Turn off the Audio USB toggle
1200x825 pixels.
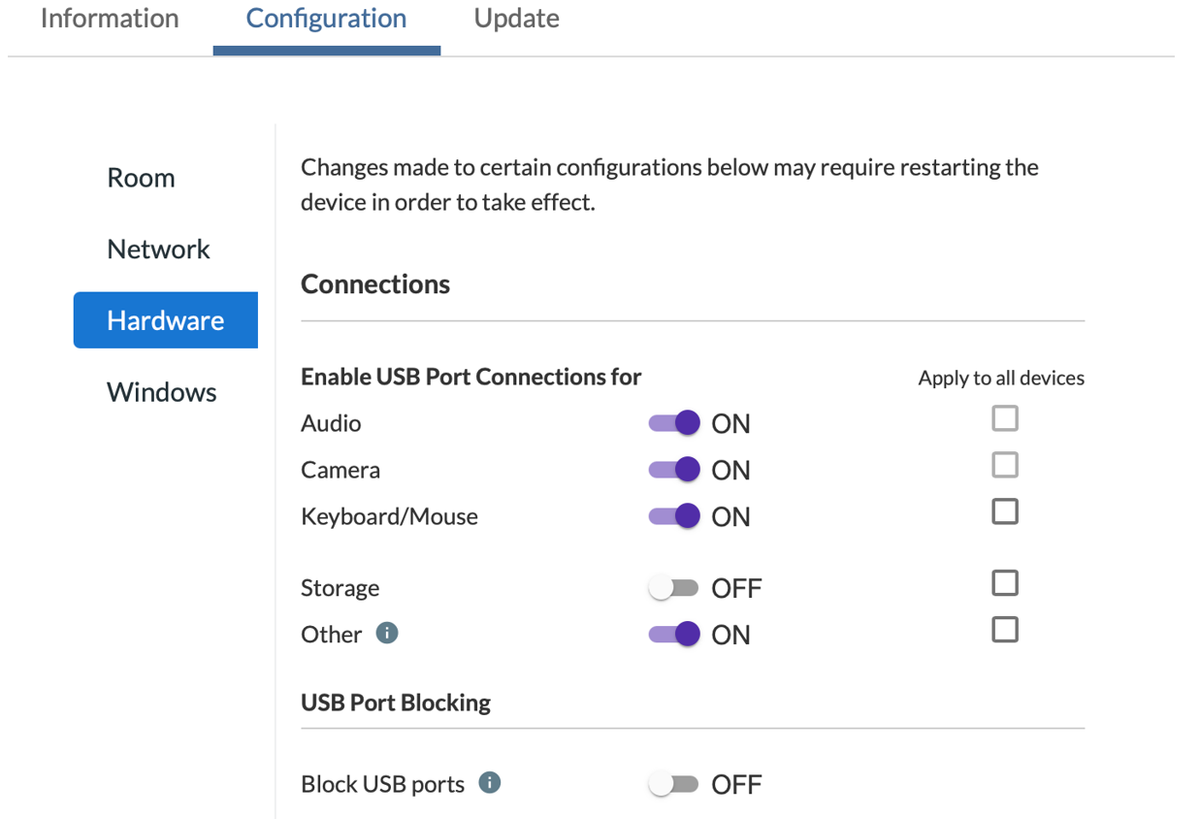pyautogui.click(x=674, y=423)
